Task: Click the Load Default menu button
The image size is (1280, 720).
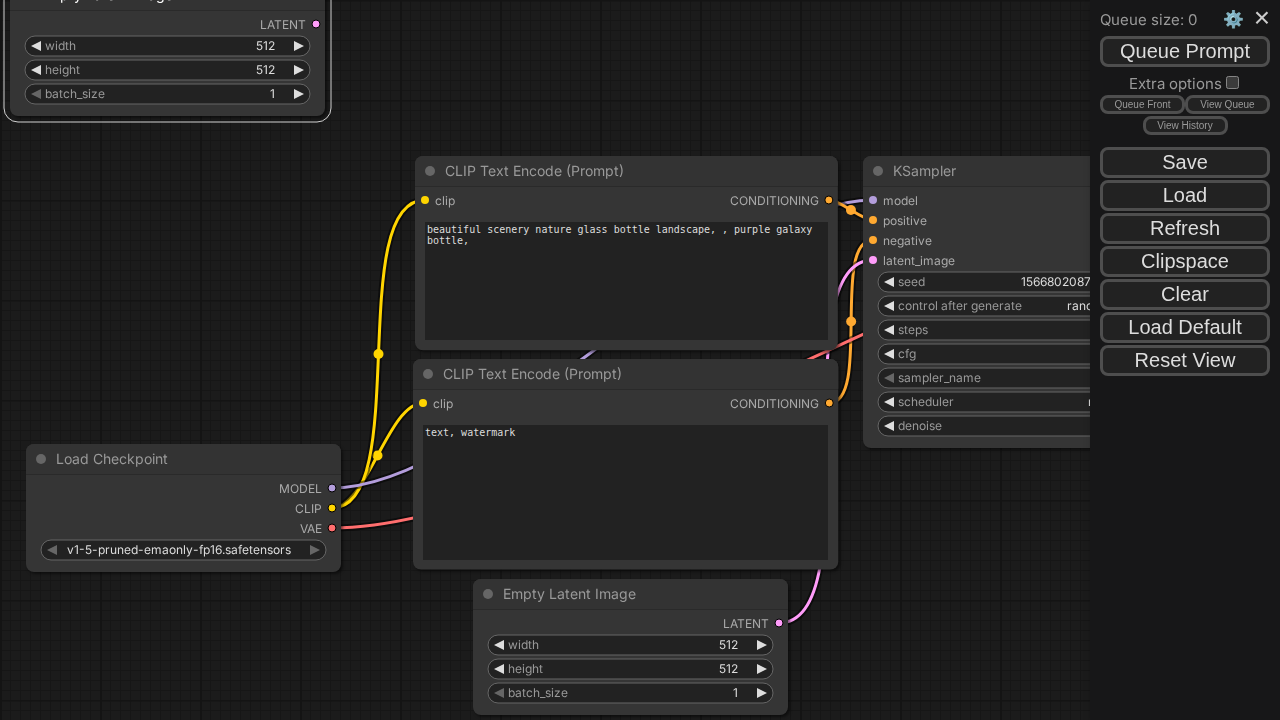Action: coord(1184,327)
